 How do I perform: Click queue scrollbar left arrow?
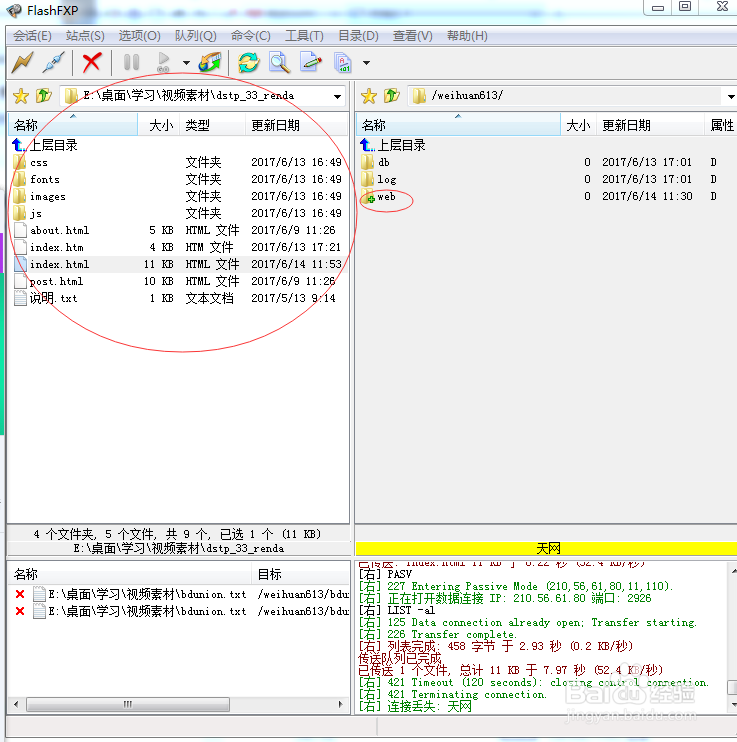pos(16,704)
